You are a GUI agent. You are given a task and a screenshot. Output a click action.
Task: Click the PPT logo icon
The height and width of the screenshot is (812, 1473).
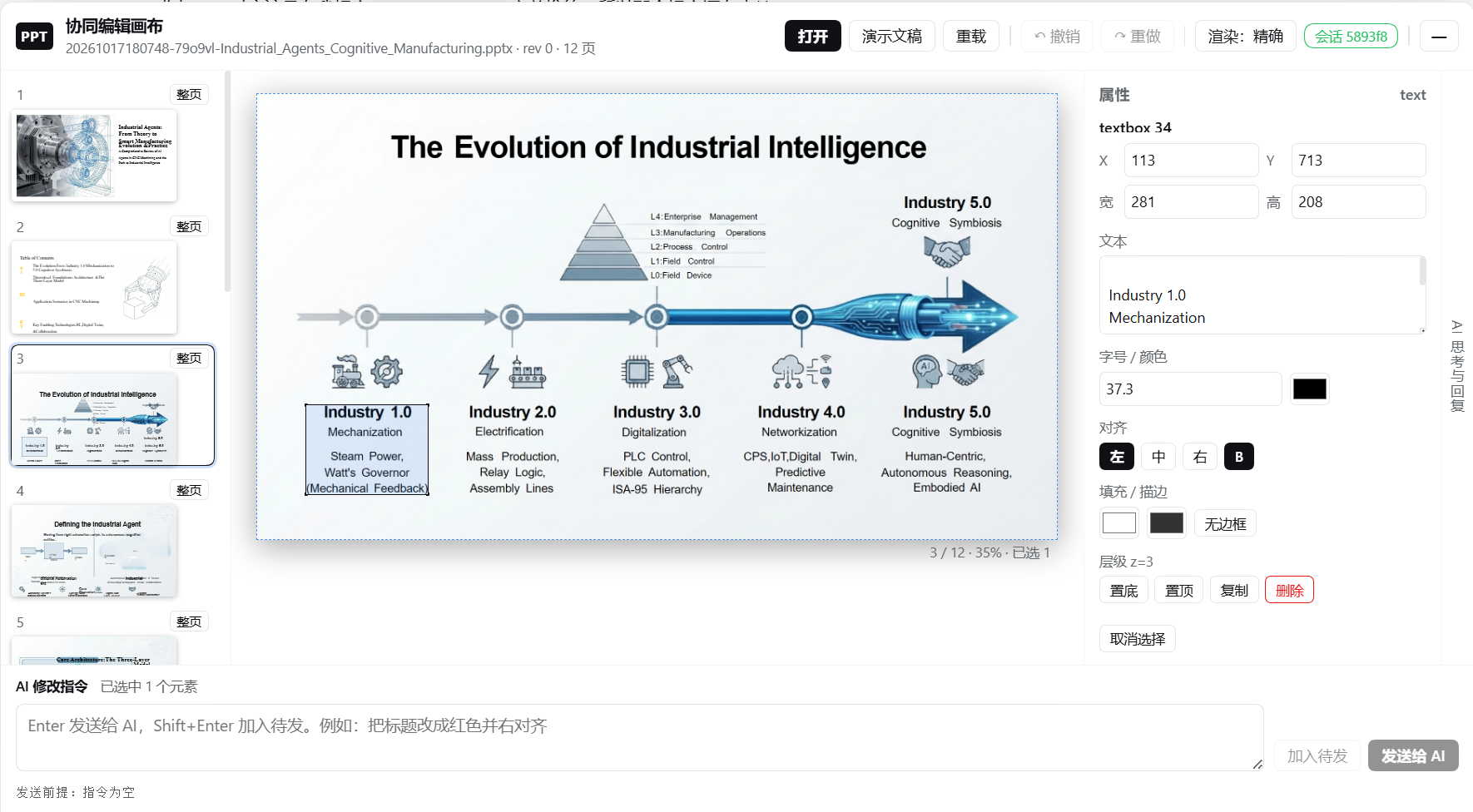[x=34, y=37]
